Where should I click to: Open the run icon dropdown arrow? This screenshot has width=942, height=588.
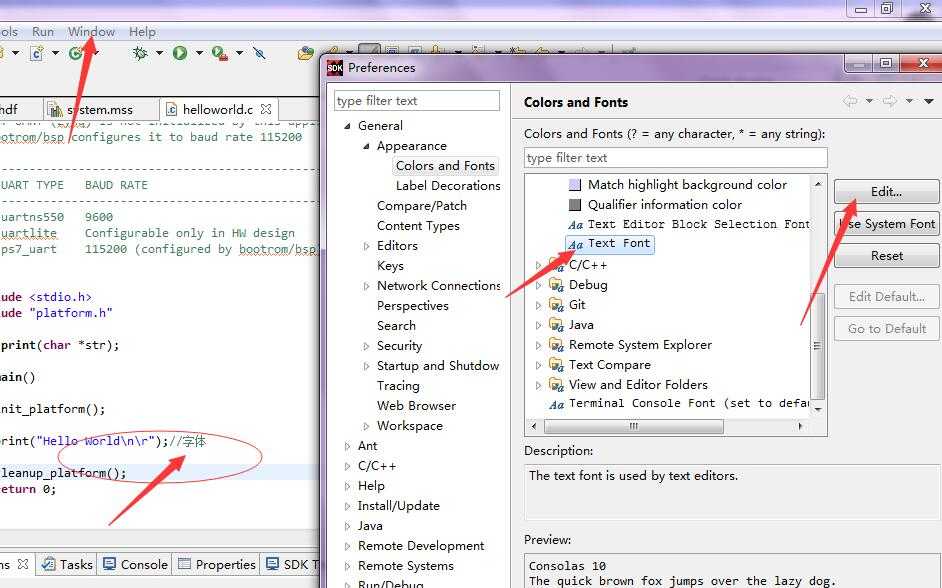tap(199, 53)
